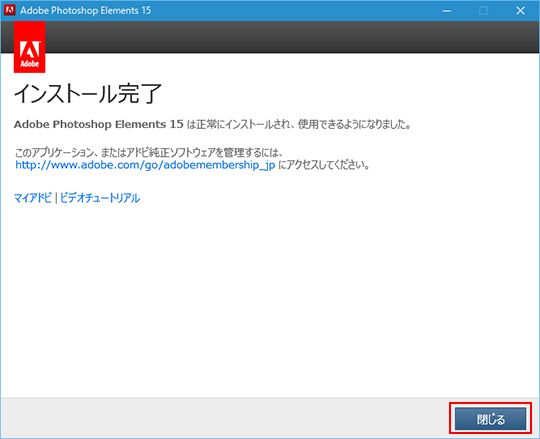
Task: Click the dark gray header band beside the logo
Action: click(292, 37)
